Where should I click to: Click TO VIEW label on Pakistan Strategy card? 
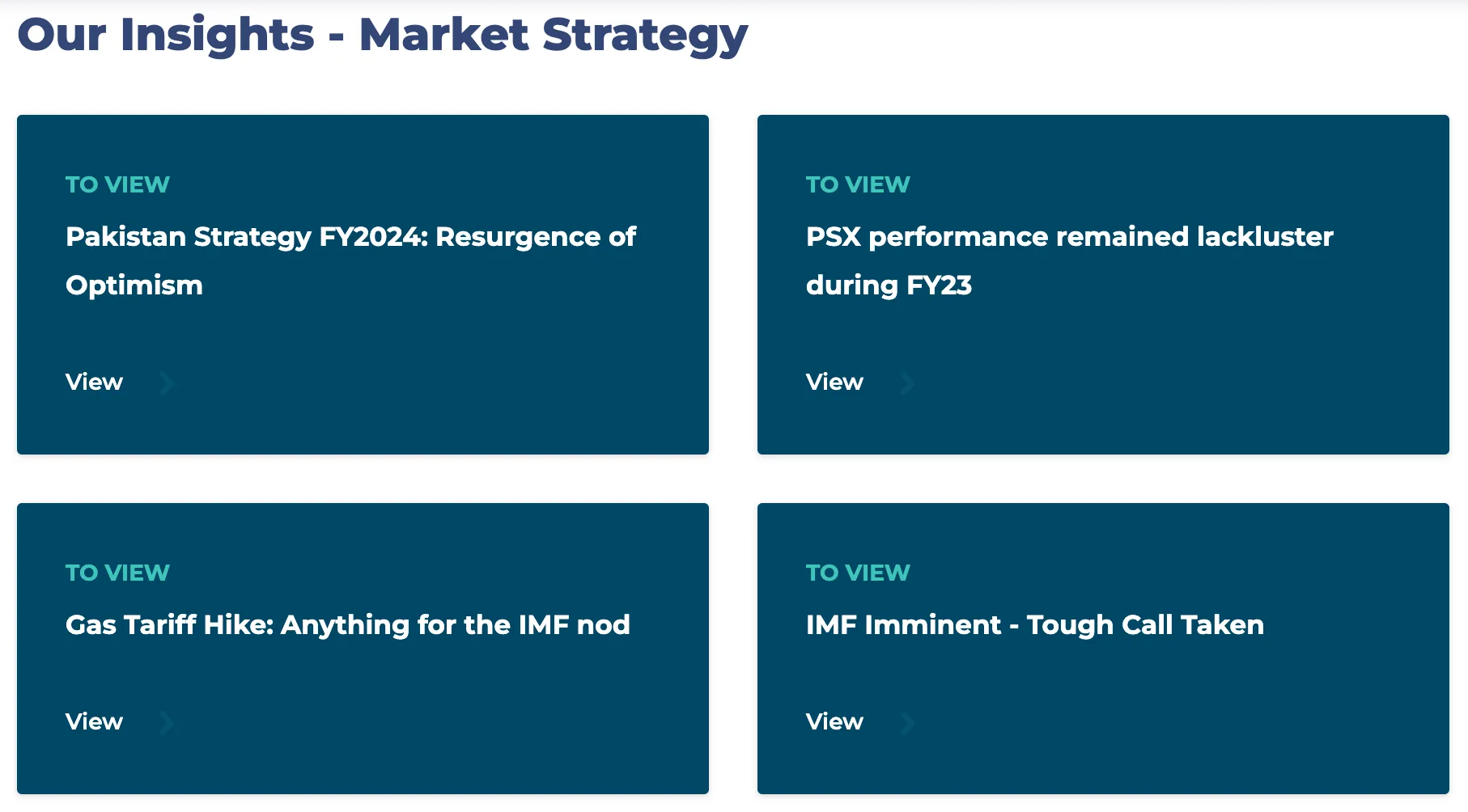(117, 184)
